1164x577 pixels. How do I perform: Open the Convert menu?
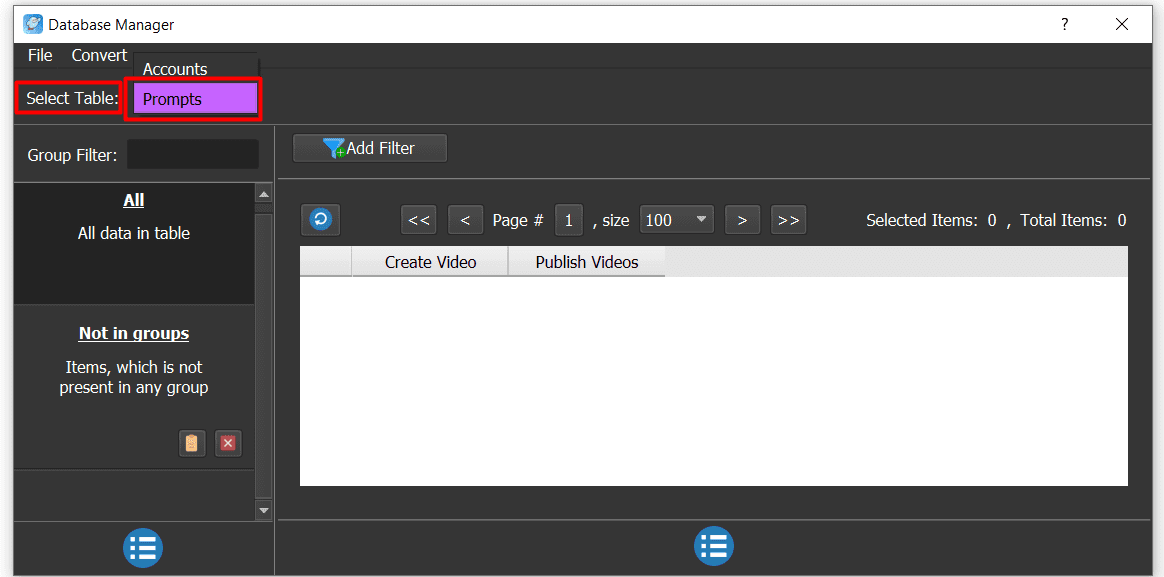(x=98, y=55)
